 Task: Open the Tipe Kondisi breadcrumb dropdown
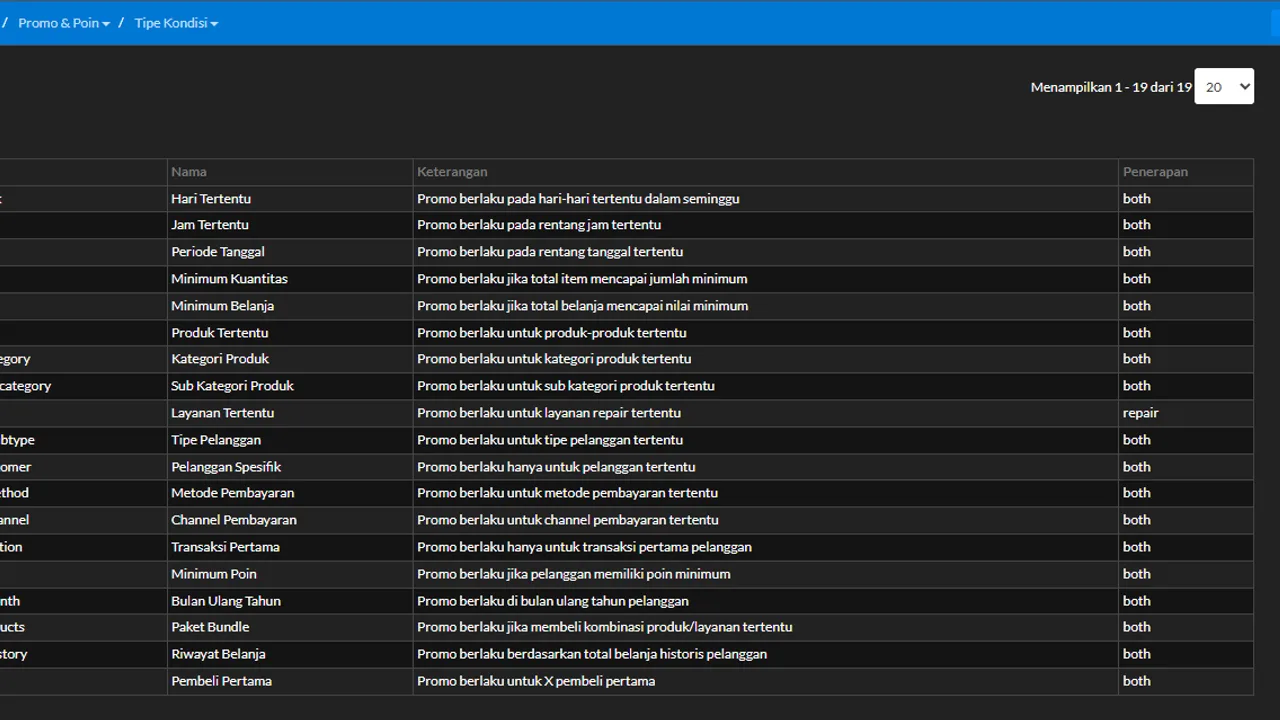click(176, 23)
